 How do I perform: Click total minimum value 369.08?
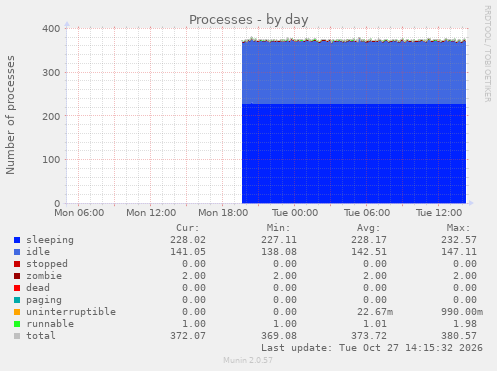279,336
